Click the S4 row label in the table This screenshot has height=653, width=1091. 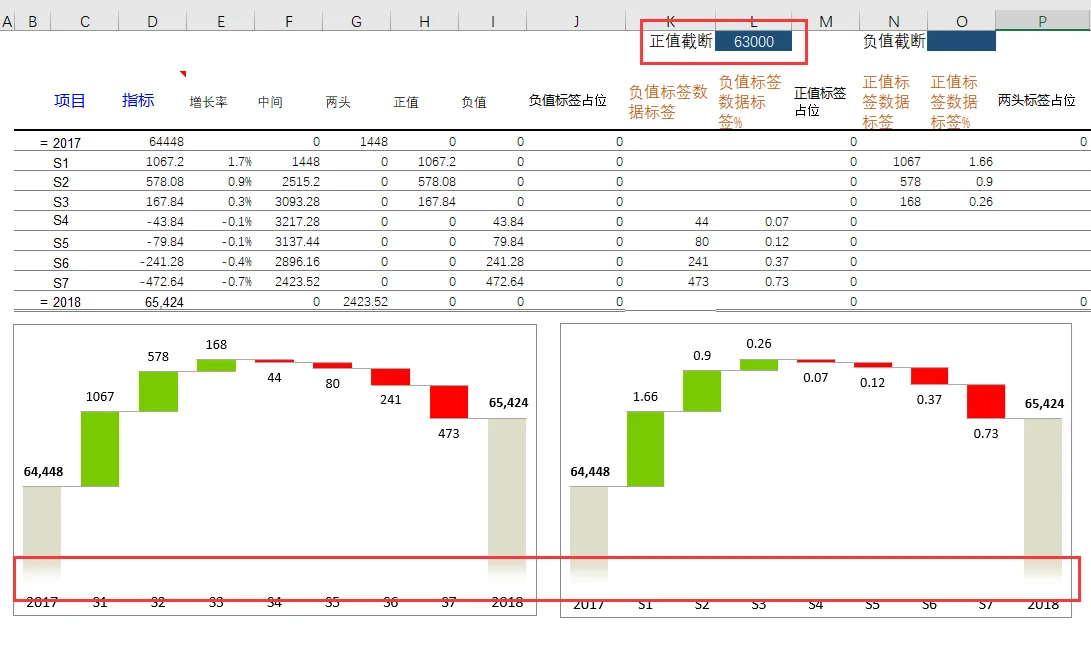point(61,220)
